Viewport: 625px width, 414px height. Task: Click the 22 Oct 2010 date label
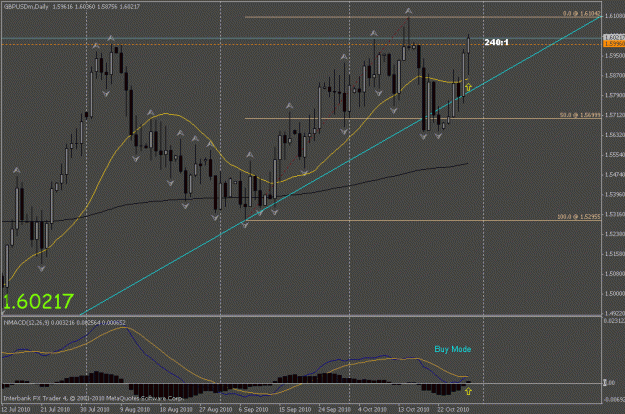(453, 409)
